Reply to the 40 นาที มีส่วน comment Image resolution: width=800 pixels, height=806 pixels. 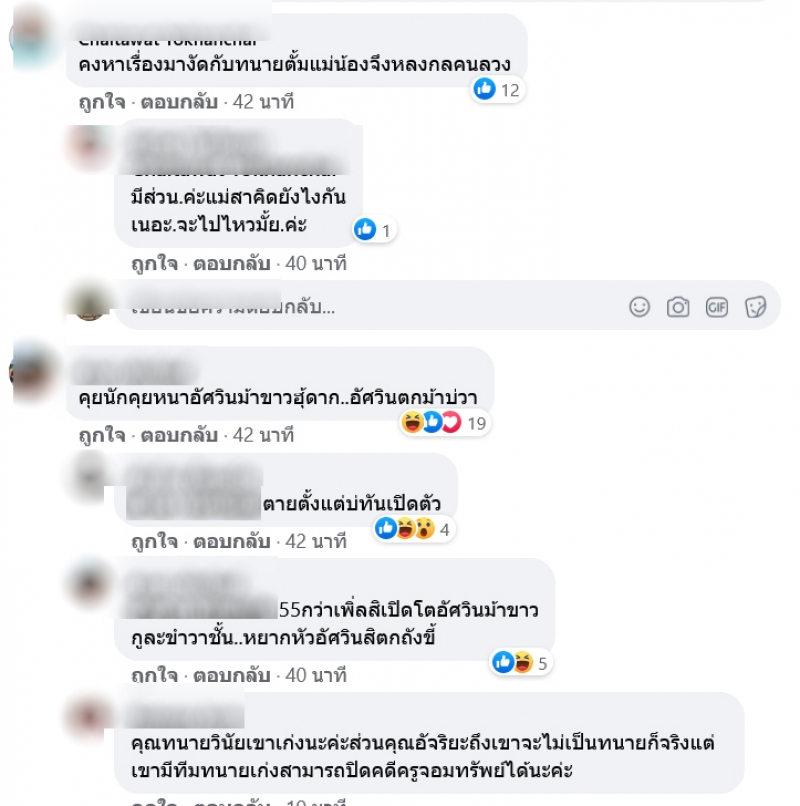[x=231, y=263]
